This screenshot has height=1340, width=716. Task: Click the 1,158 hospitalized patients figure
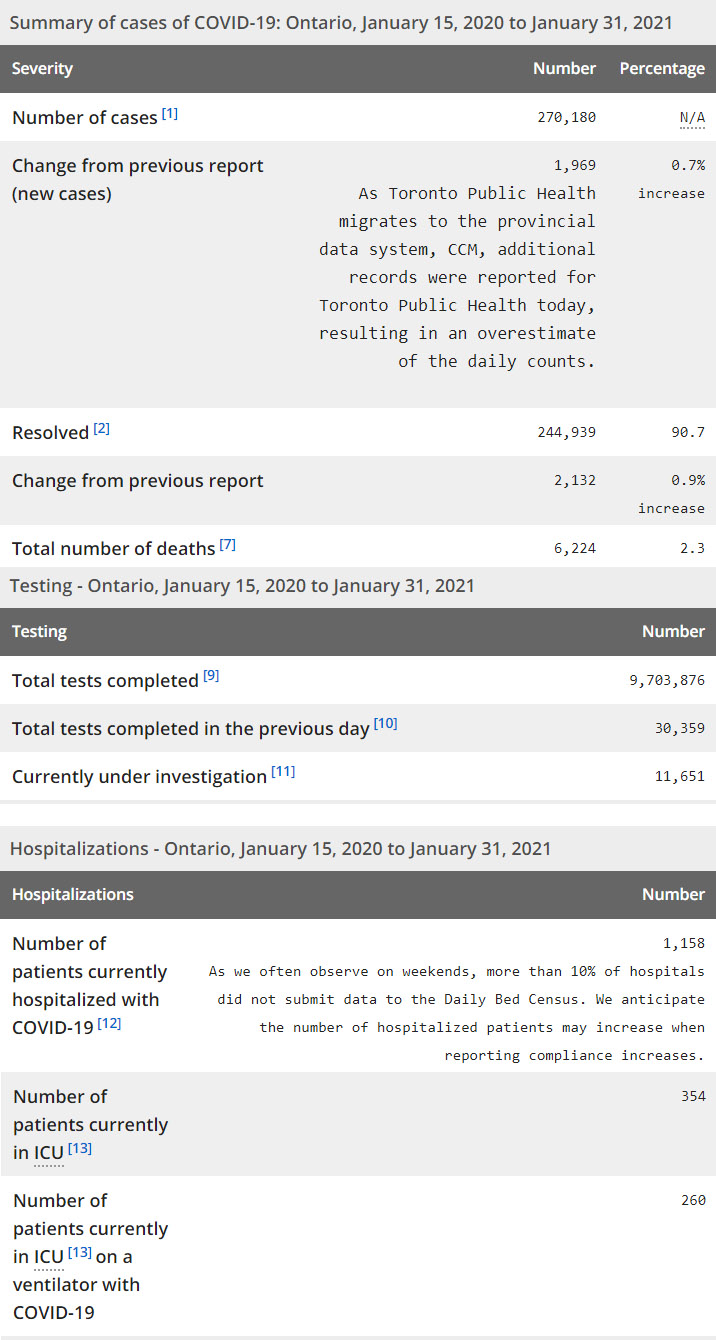[684, 944]
